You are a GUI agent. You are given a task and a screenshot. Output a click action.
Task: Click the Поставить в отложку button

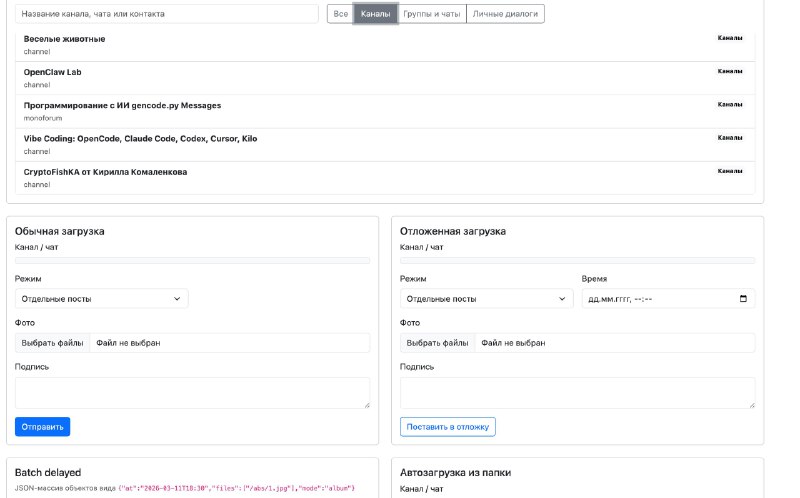click(447, 426)
